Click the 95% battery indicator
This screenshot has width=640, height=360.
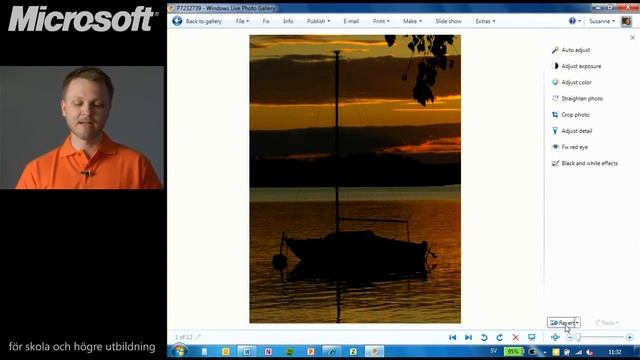[513, 351]
